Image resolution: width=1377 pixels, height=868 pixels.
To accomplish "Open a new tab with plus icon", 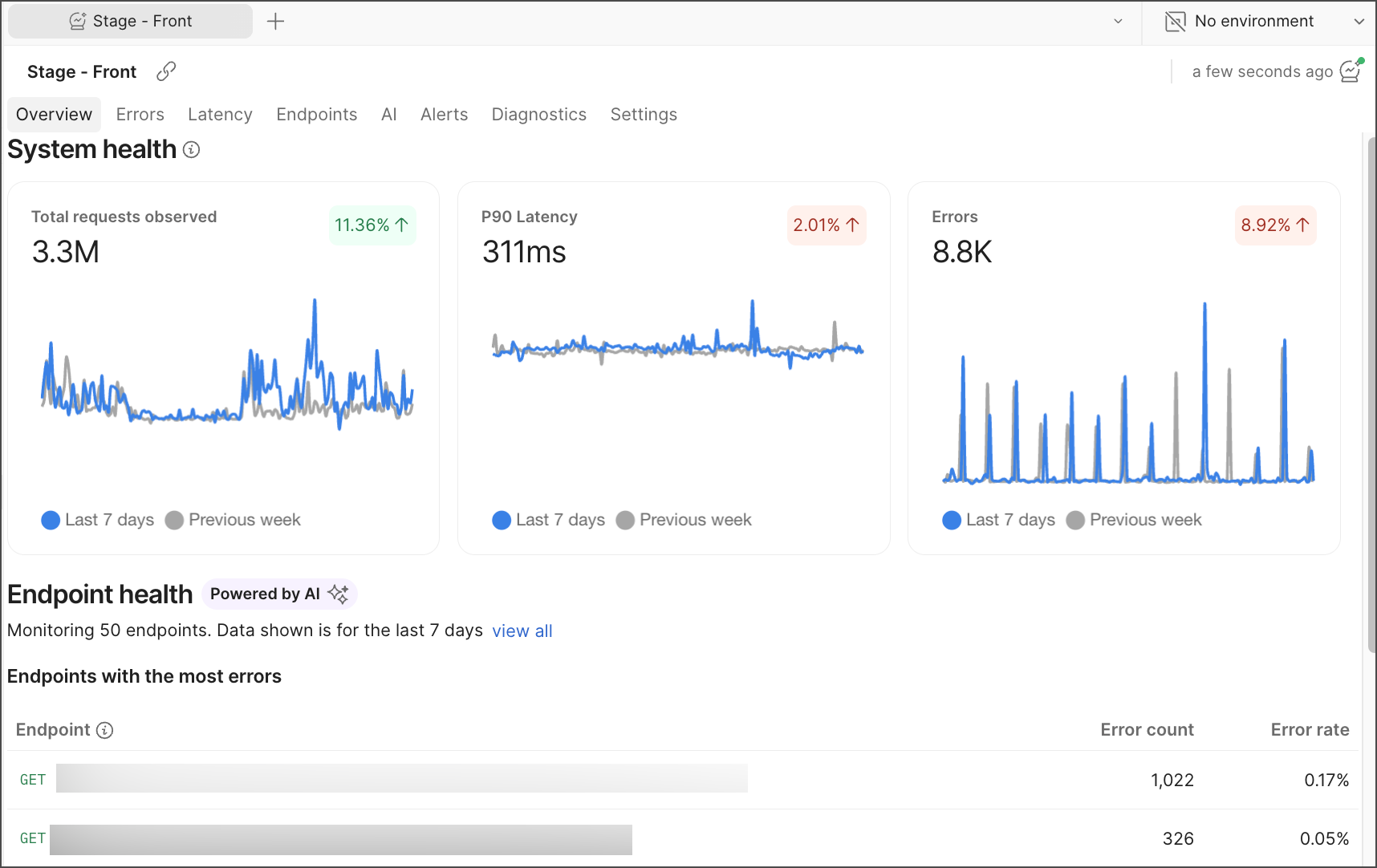I will pyautogui.click(x=275, y=22).
